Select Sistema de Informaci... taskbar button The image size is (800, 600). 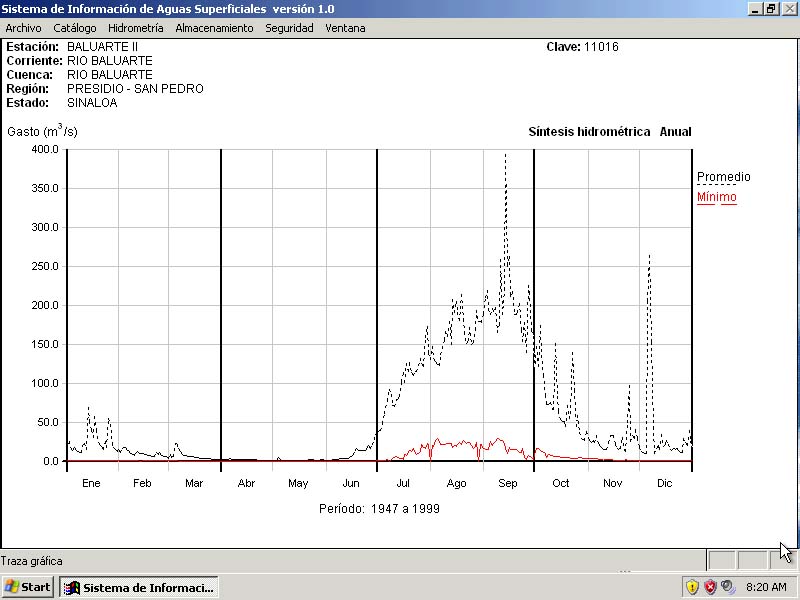tap(138, 587)
